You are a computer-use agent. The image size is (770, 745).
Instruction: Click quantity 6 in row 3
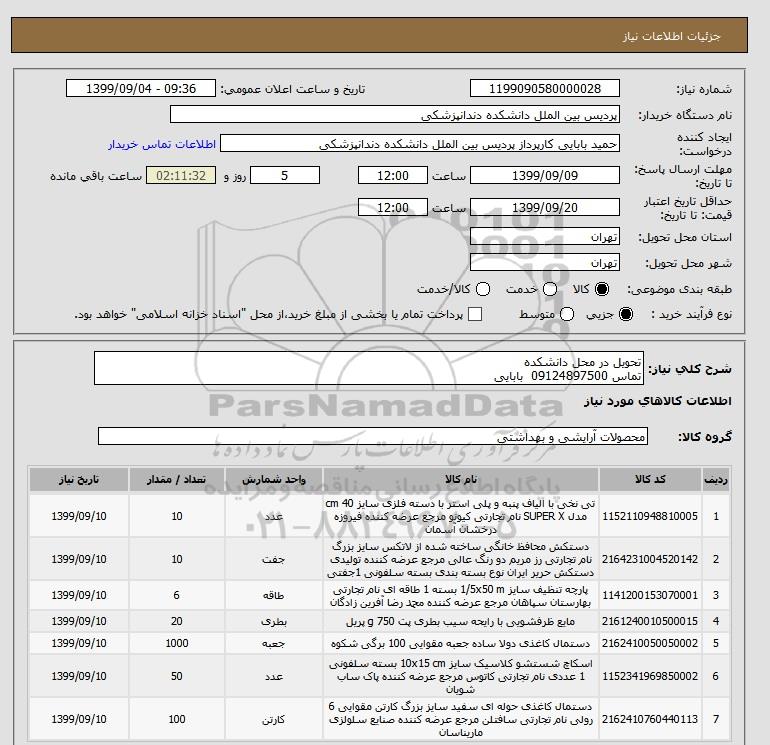coord(177,595)
